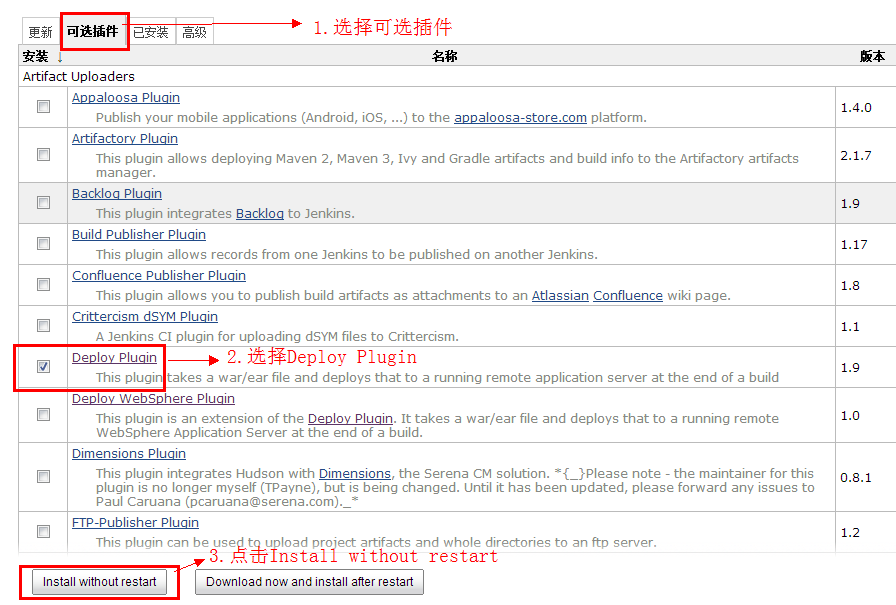Check the Artifactory Plugin for installation
896x605 pixels.
click(x=41, y=155)
